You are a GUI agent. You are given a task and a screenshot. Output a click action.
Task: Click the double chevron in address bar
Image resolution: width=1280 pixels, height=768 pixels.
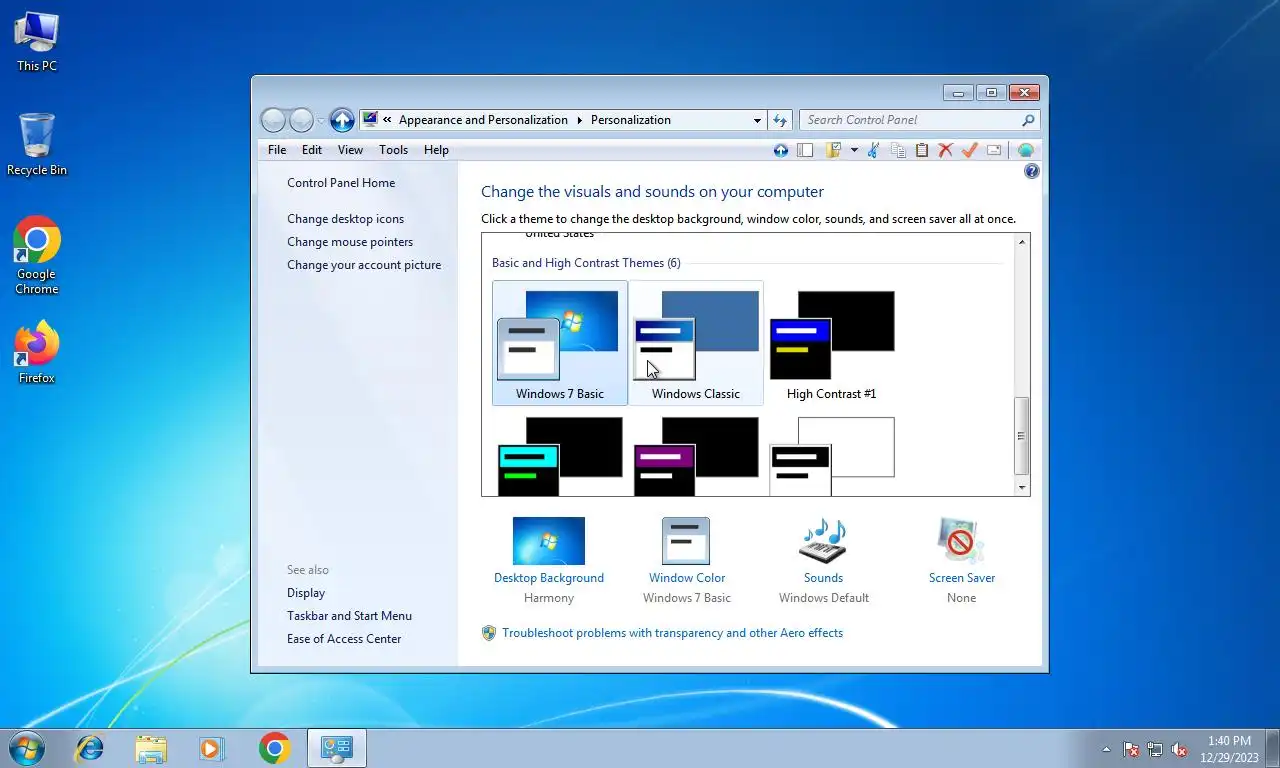387,120
